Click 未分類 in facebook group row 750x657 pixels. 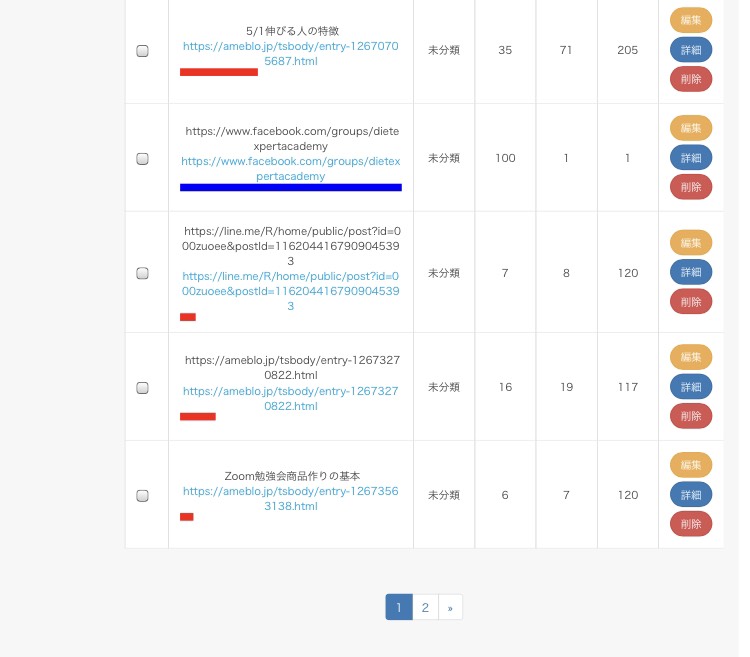click(x=444, y=158)
